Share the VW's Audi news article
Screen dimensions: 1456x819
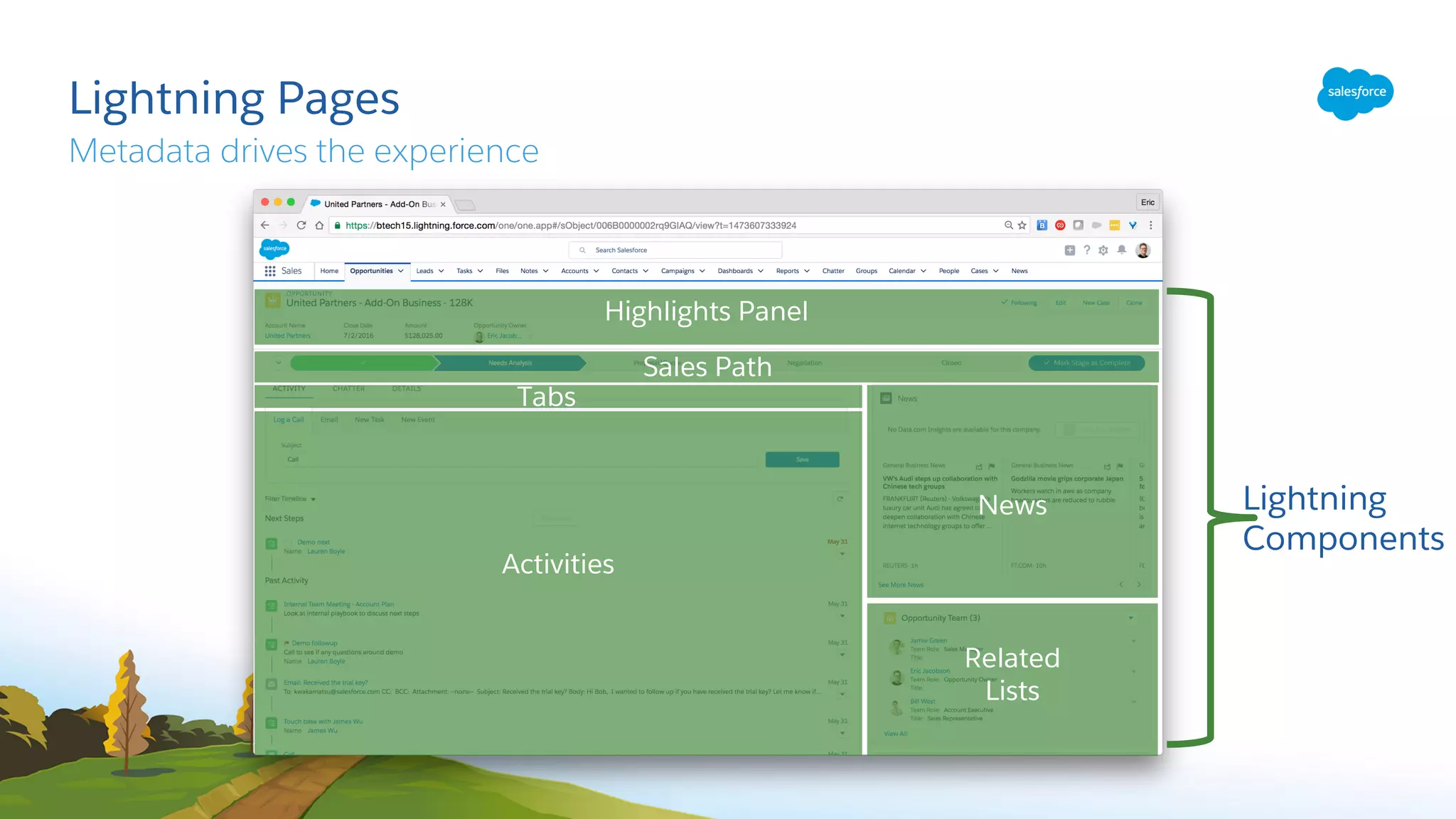point(979,466)
